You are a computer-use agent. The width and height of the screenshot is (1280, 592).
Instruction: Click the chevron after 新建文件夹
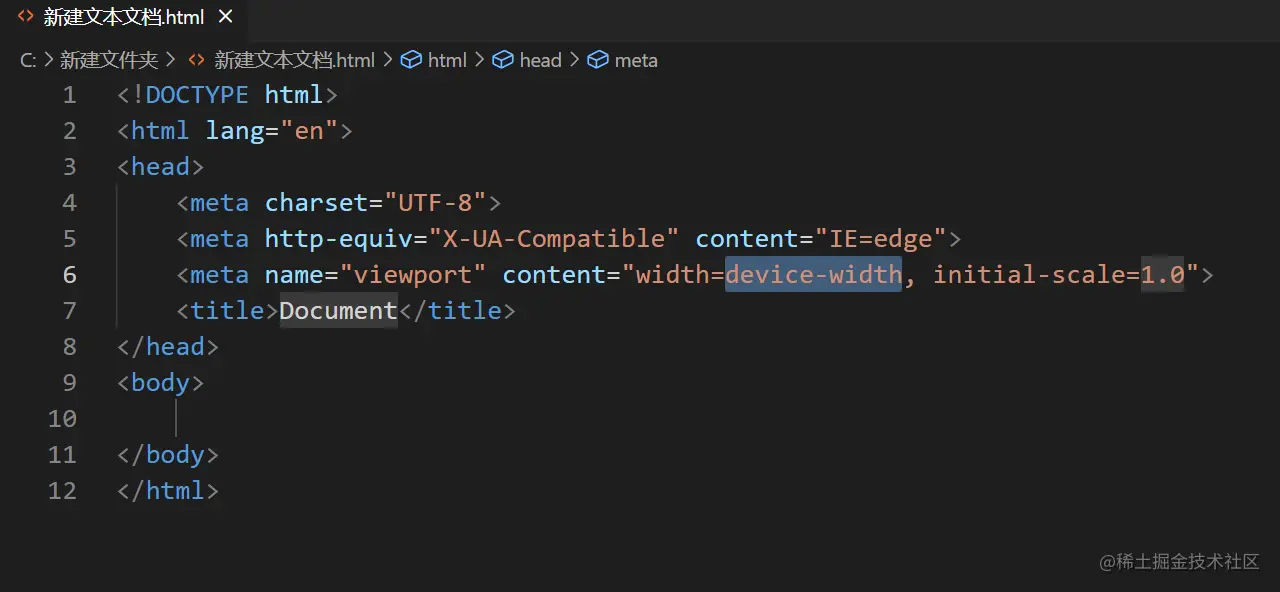pyautogui.click(x=172, y=60)
